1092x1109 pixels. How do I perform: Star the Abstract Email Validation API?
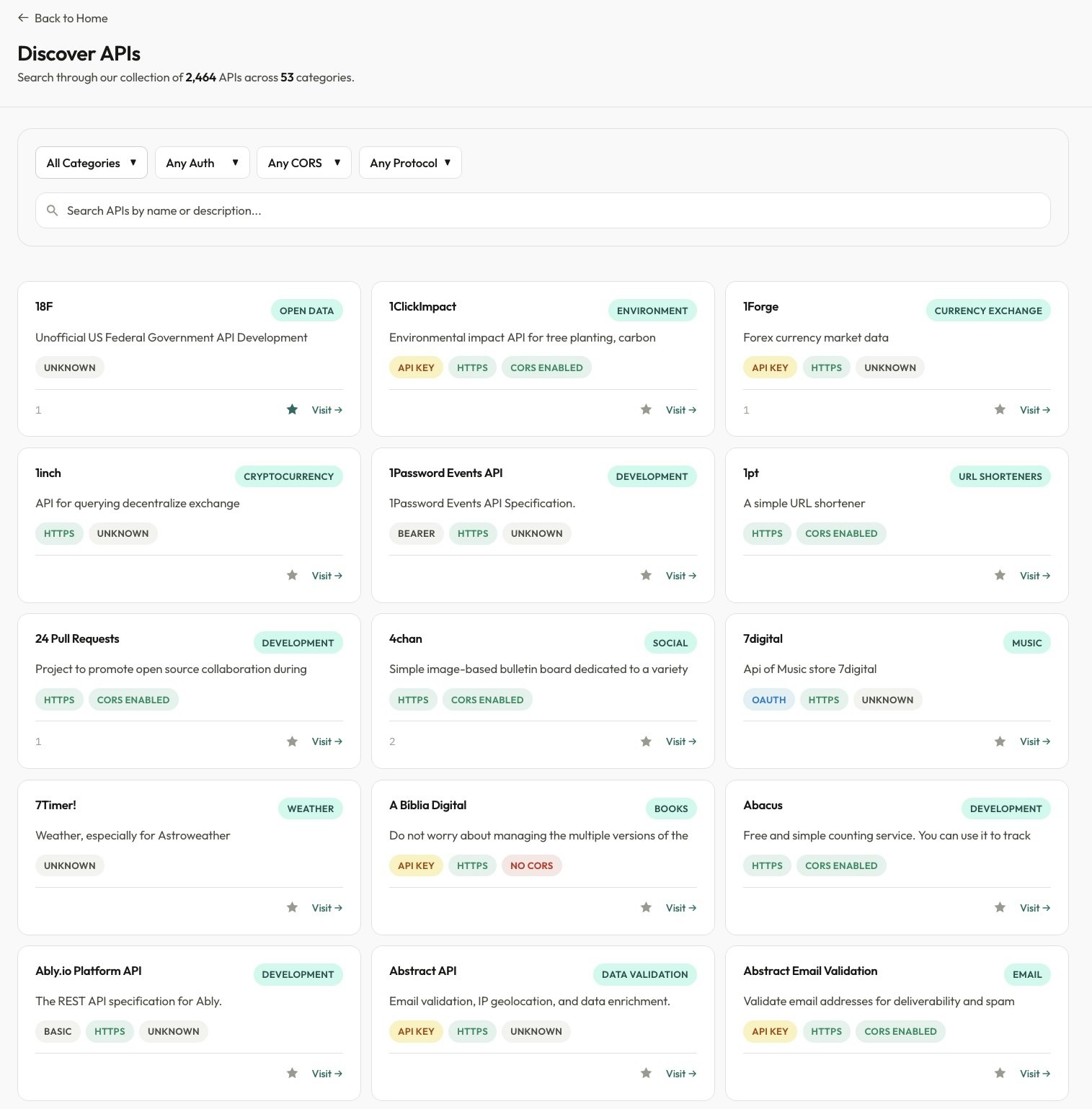[1000, 1074]
